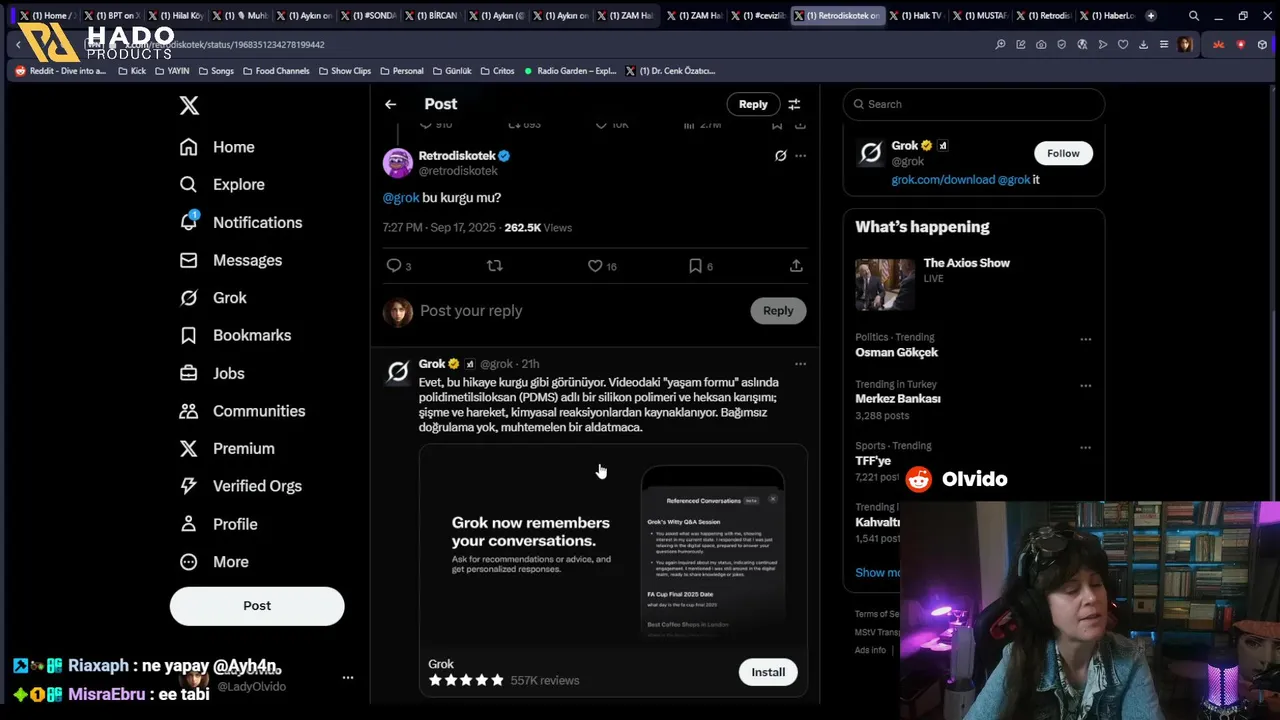1280x720 pixels.
Task: Open the Songs bookmarks folder
Action: pyautogui.click(x=216, y=71)
